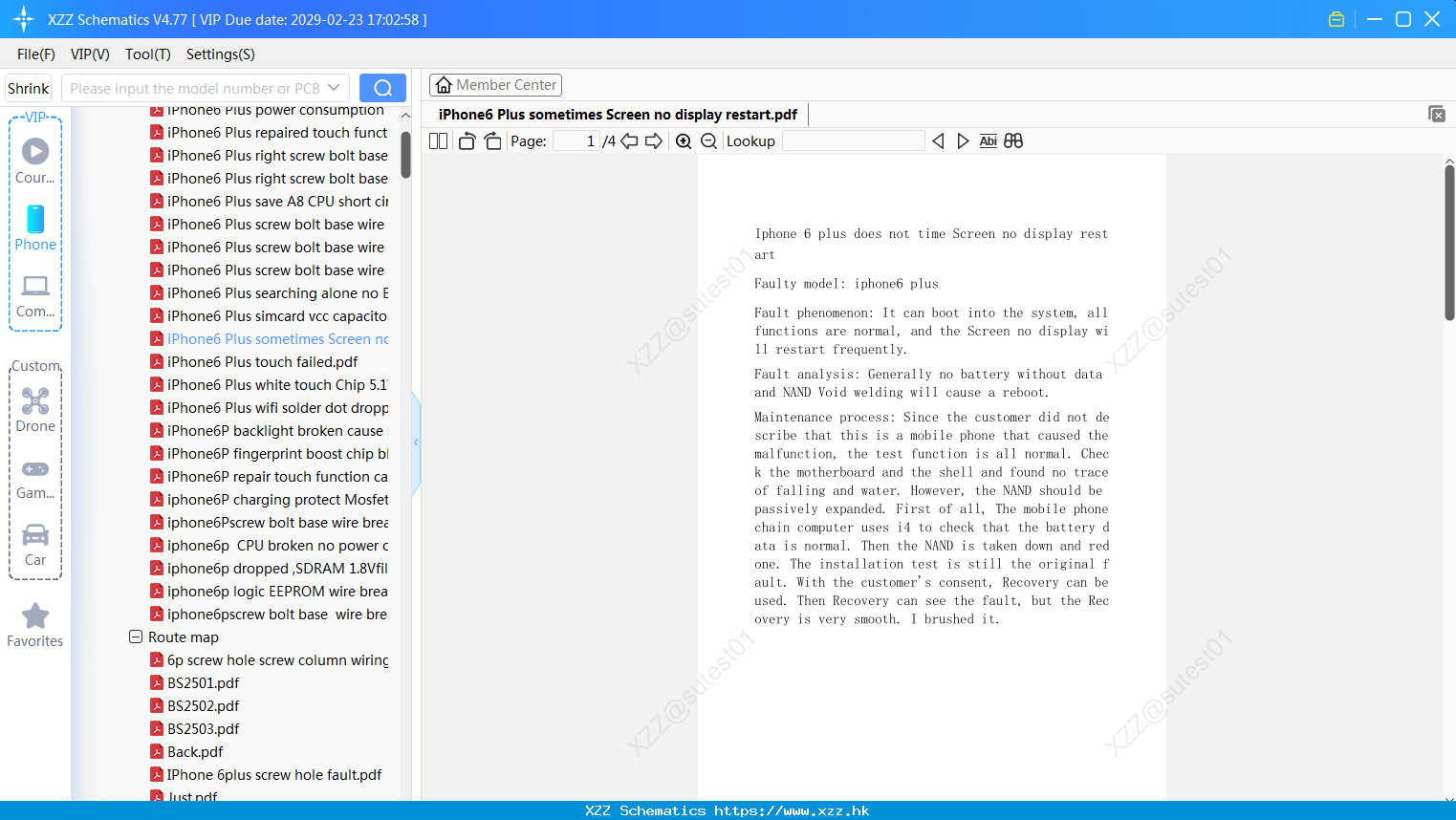
Task: Select the iPhone6 Plus restart.pdf tab
Action: (x=618, y=114)
